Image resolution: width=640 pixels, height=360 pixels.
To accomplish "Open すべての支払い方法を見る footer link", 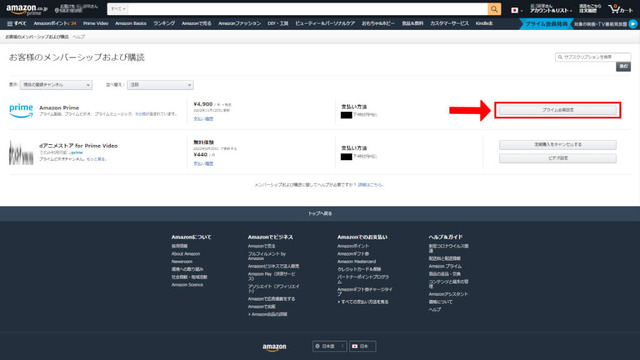I will 363,302.
